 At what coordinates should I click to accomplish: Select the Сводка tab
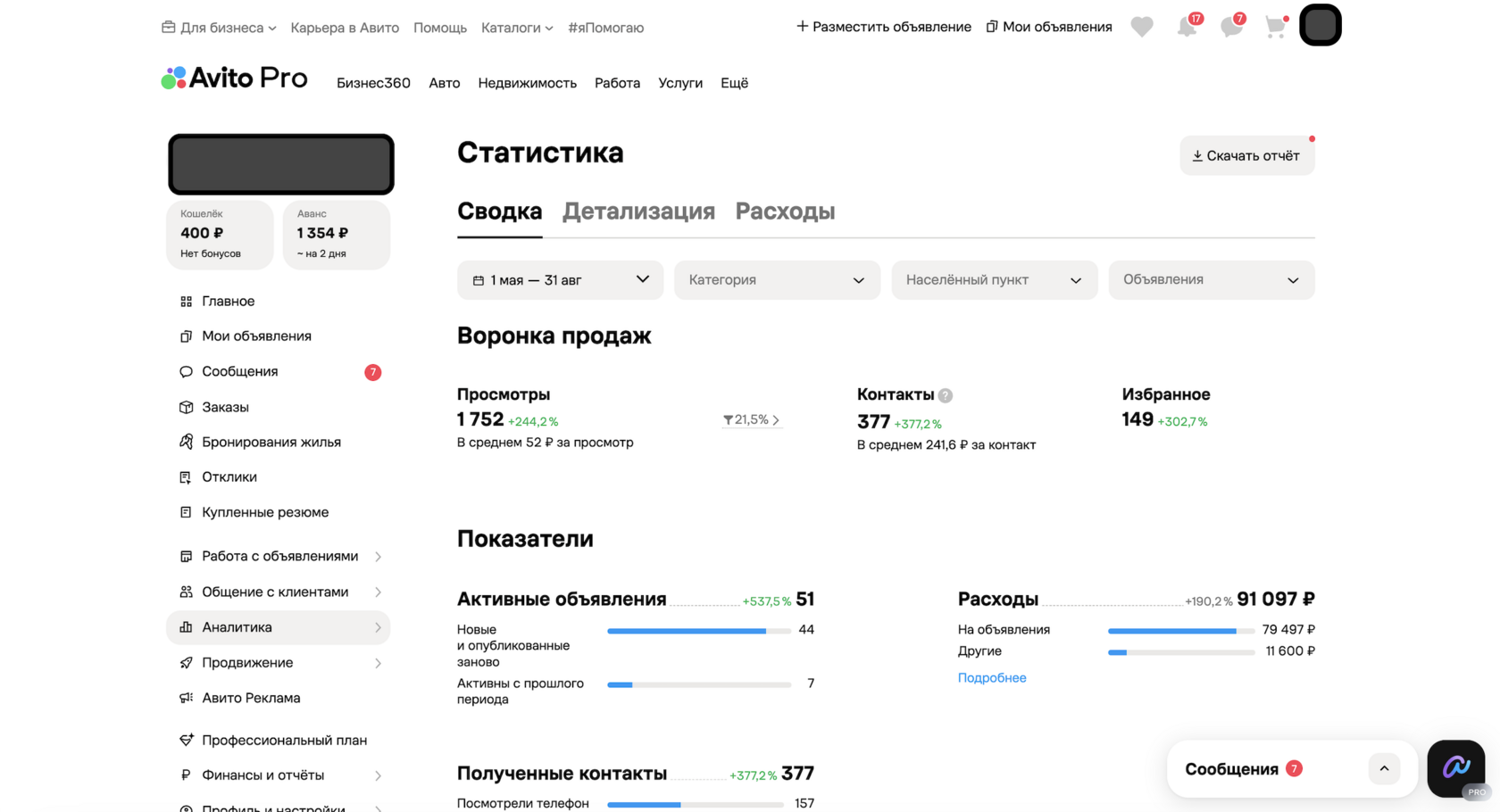(x=499, y=211)
